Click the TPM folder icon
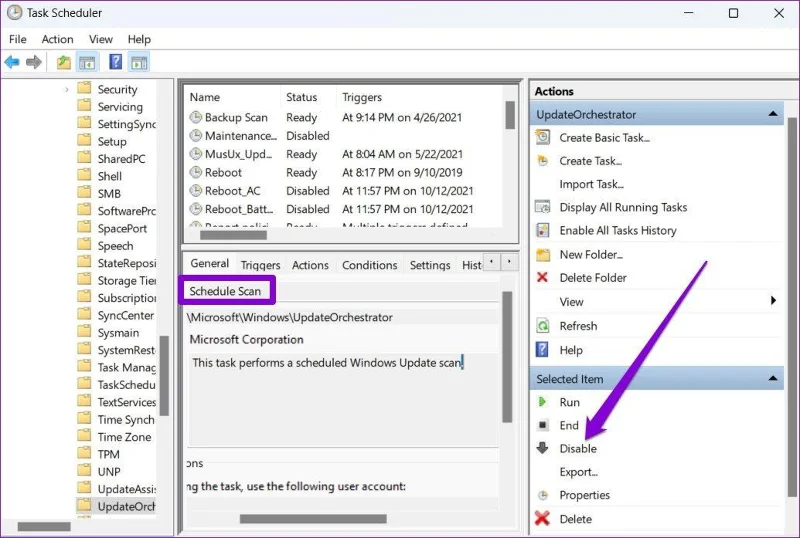Screen dimensions: 800x538 84,453
